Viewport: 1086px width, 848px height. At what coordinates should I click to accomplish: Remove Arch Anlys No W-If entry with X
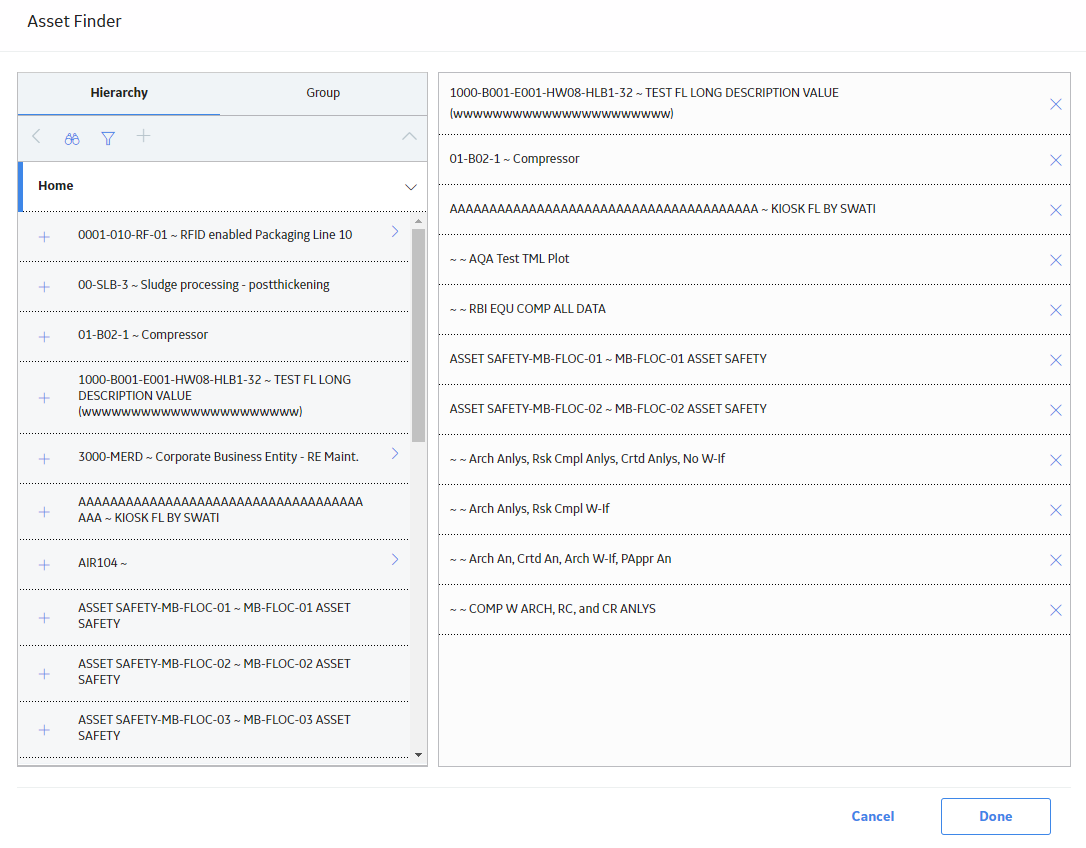[x=1056, y=460]
